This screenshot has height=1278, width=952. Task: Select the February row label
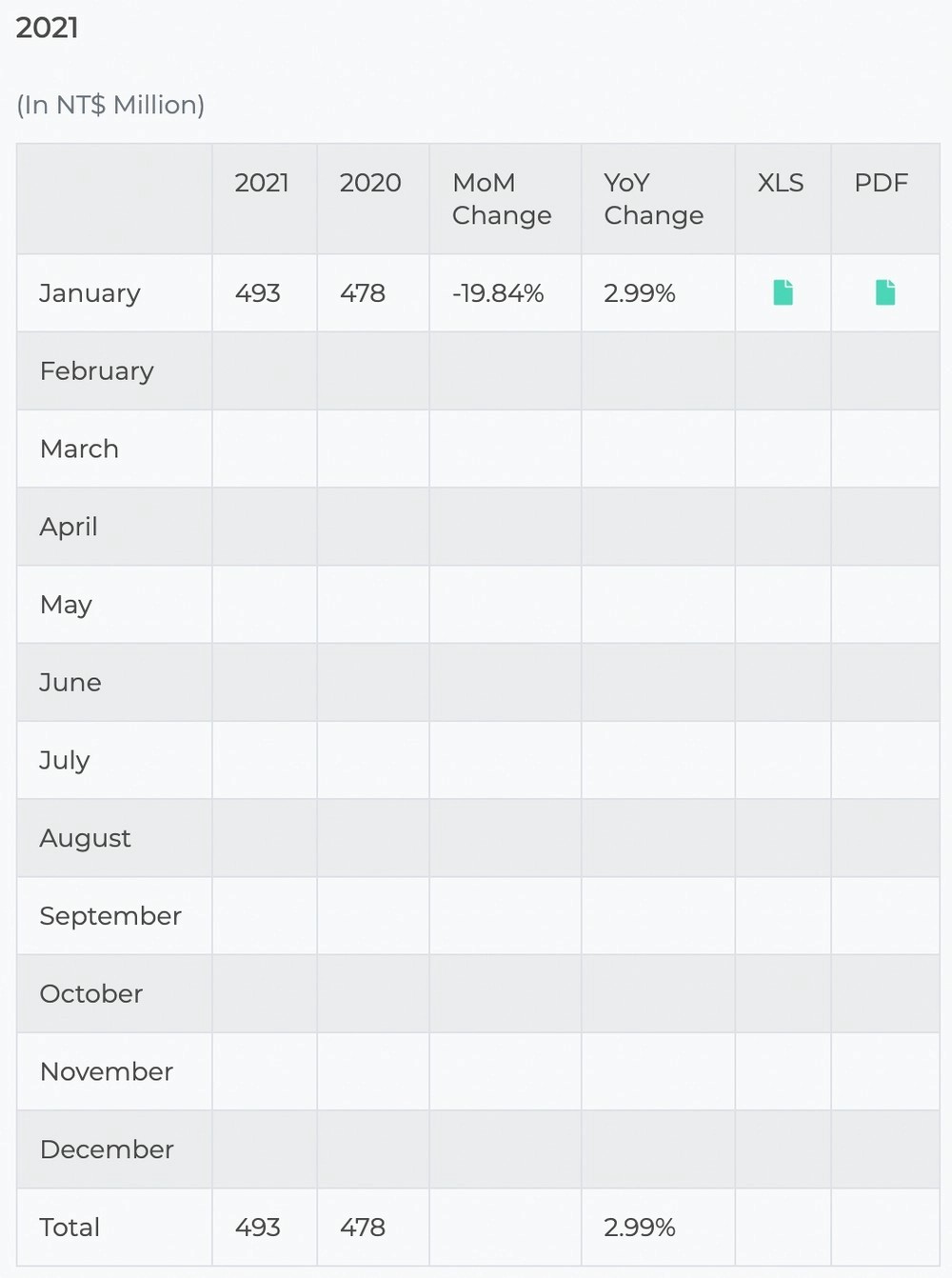96,371
